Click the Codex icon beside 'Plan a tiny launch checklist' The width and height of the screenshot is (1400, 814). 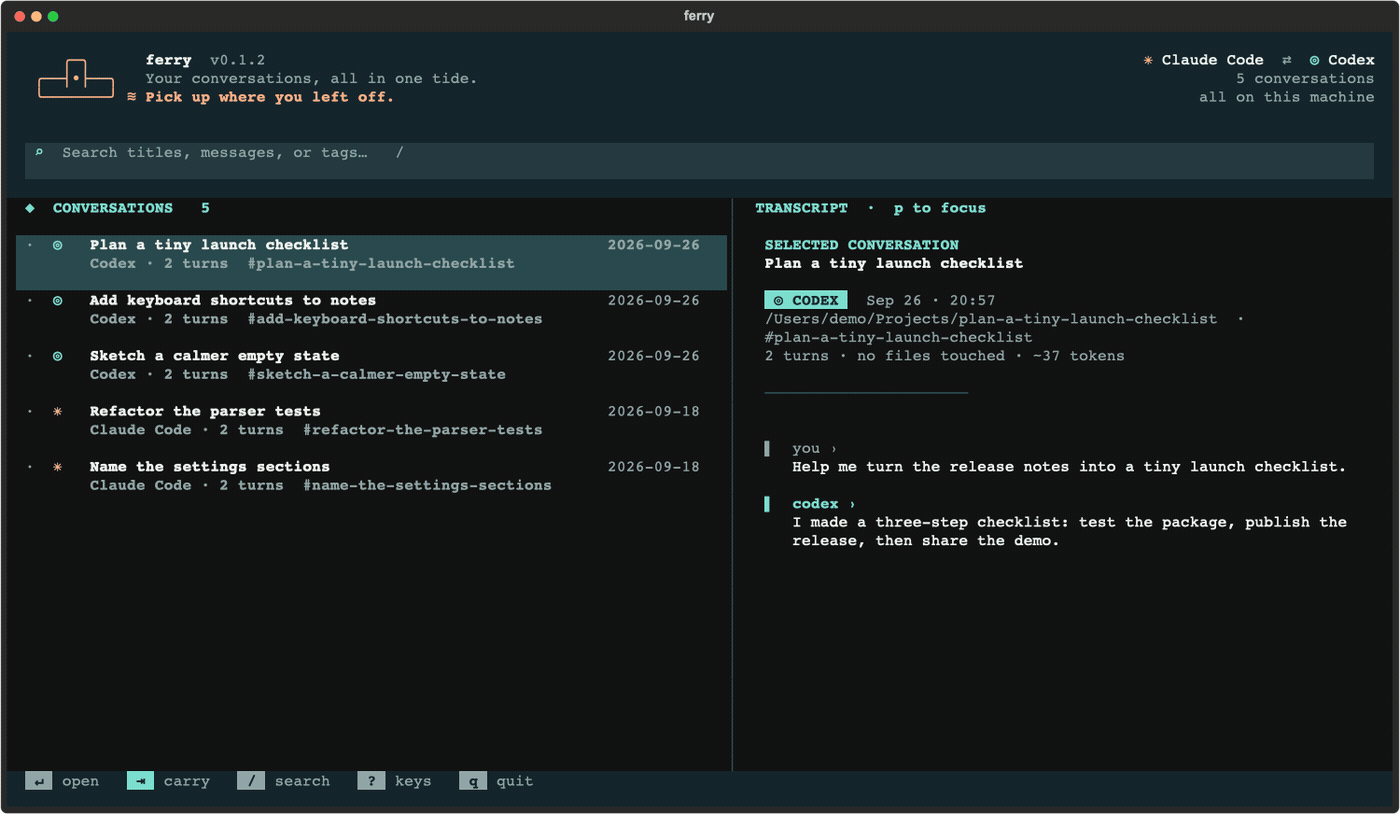pos(58,245)
